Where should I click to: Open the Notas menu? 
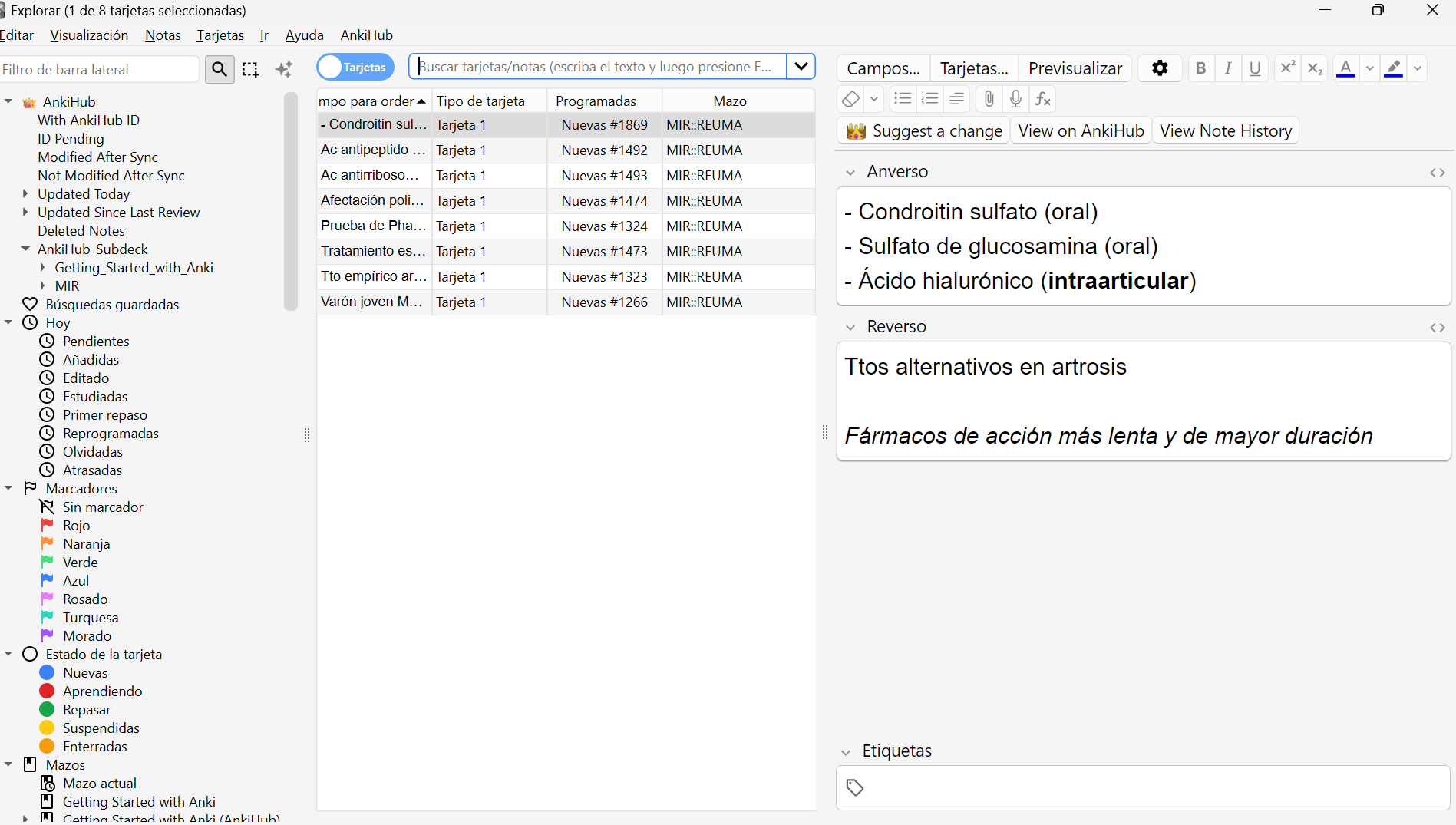163,35
